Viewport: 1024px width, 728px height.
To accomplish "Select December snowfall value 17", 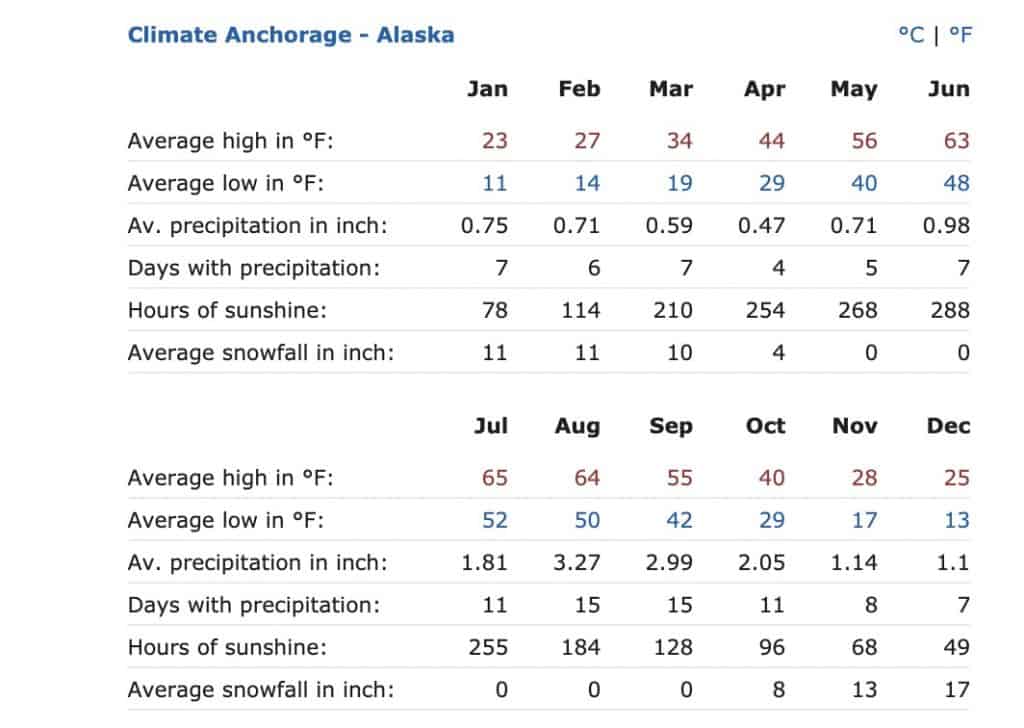I will (x=957, y=689).
